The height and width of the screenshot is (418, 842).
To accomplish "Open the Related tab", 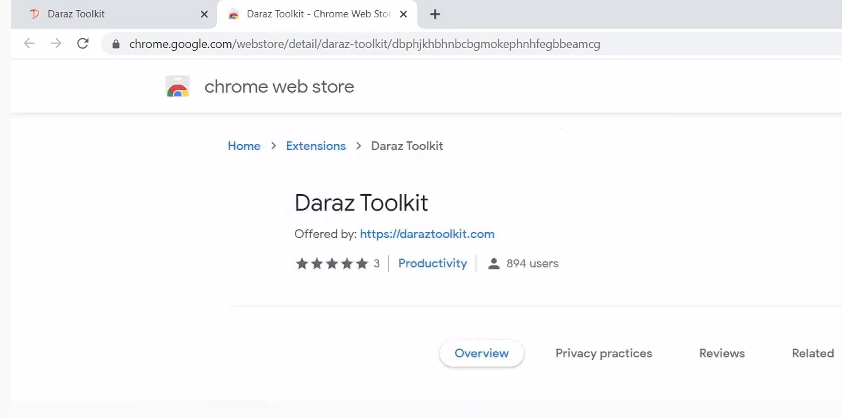I will tap(812, 353).
